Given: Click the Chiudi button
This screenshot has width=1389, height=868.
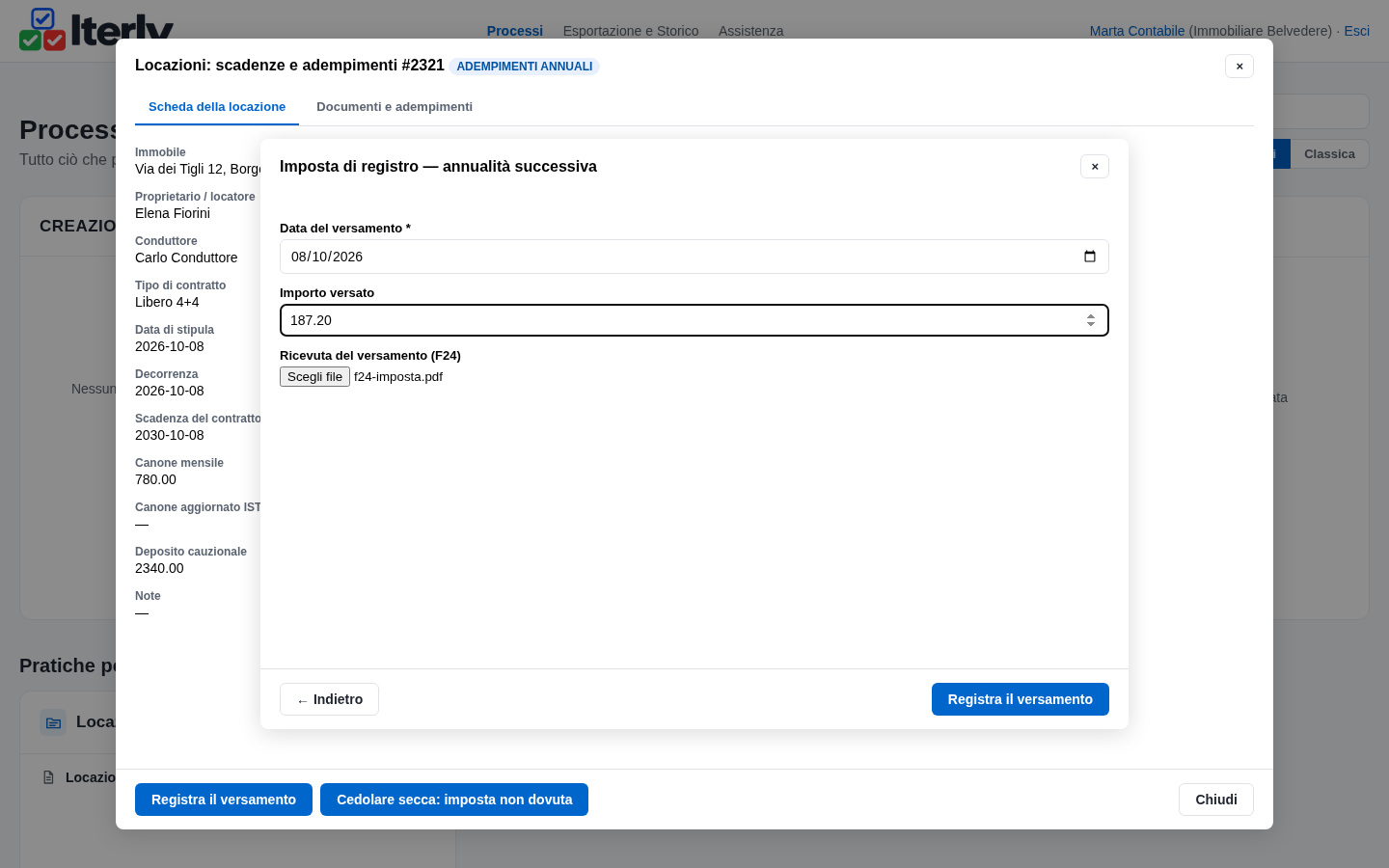Looking at the screenshot, I should (1216, 800).
